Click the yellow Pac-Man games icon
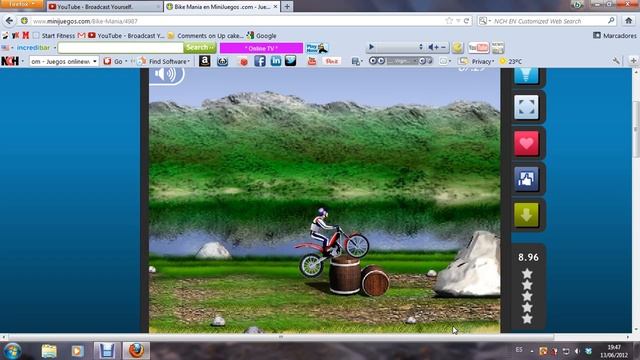Viewport: 640px width, 360px height. [458, 48]
